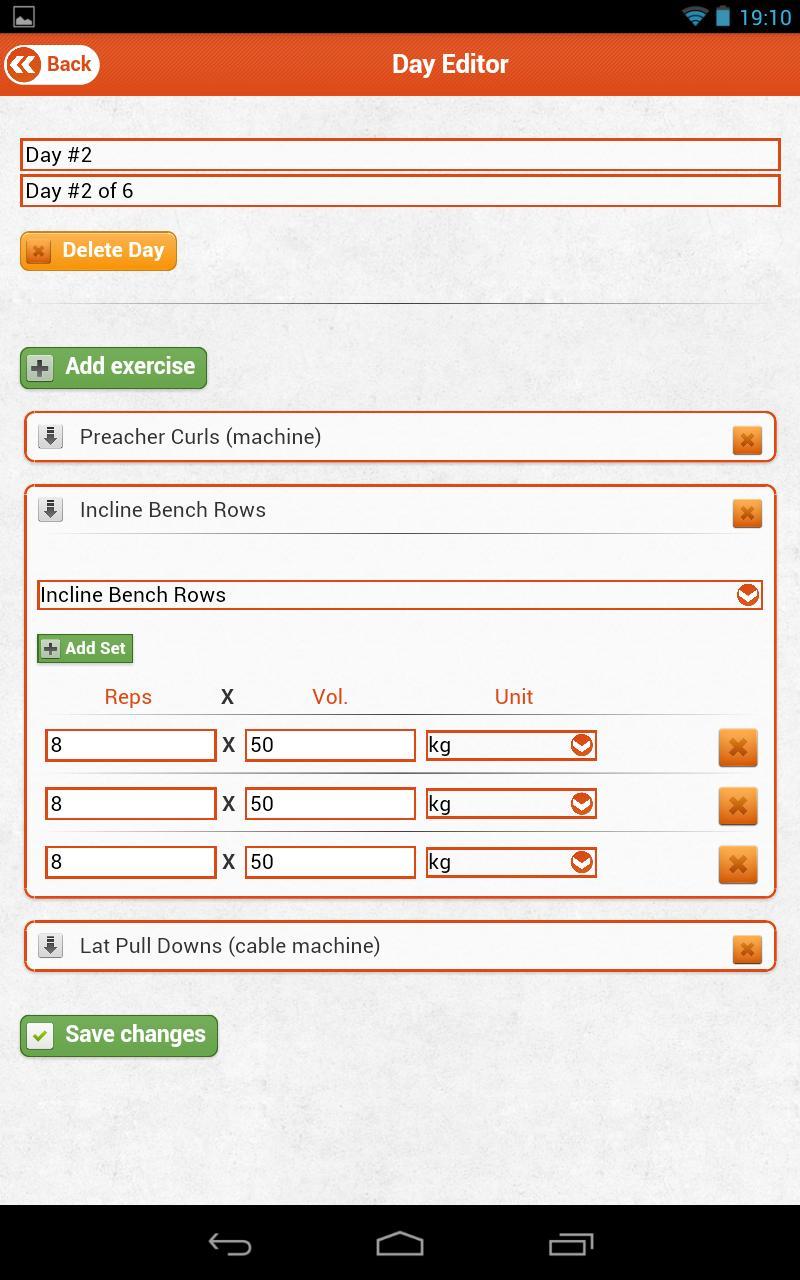Remove the last 8 x 50 kg set
Screen dimensions: 800x1280
point(737,864)
